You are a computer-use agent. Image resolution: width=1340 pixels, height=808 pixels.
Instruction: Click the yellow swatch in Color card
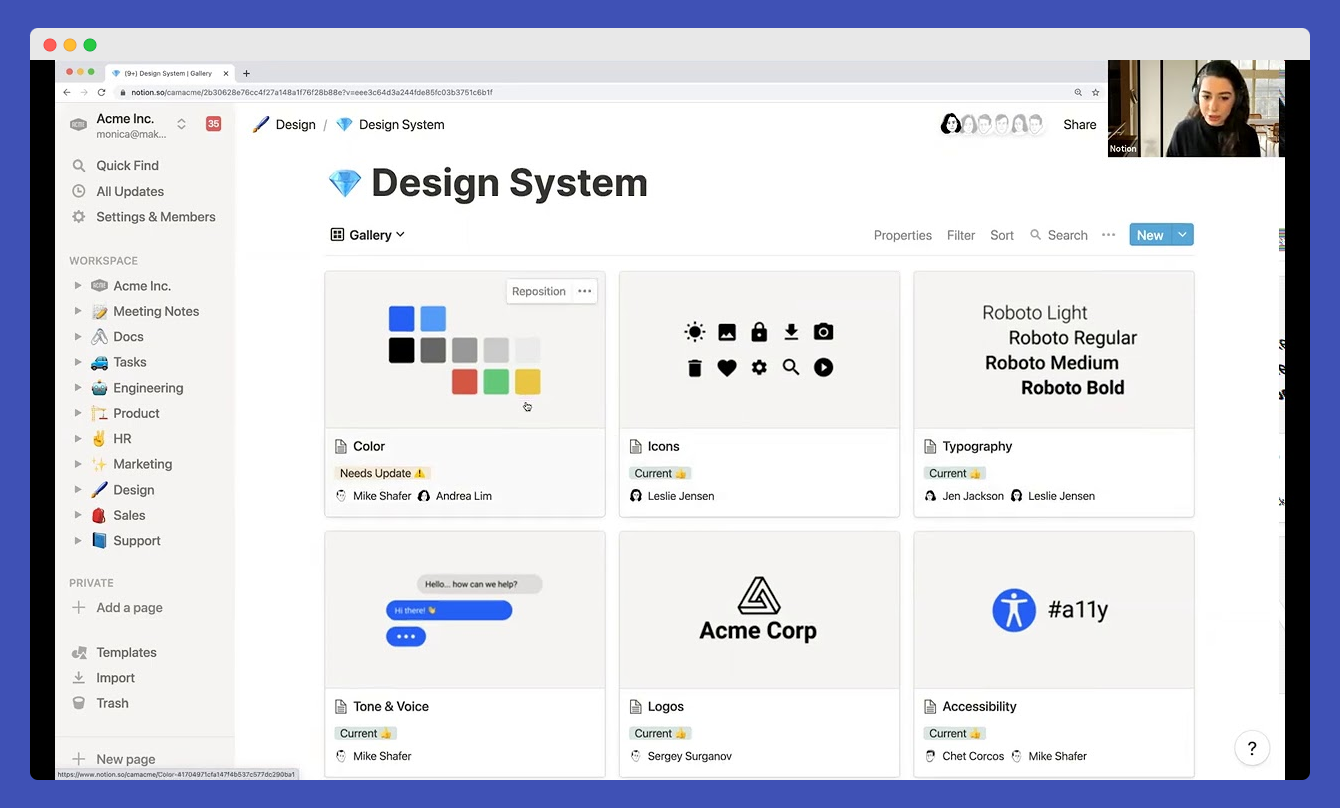coord(528,382)
